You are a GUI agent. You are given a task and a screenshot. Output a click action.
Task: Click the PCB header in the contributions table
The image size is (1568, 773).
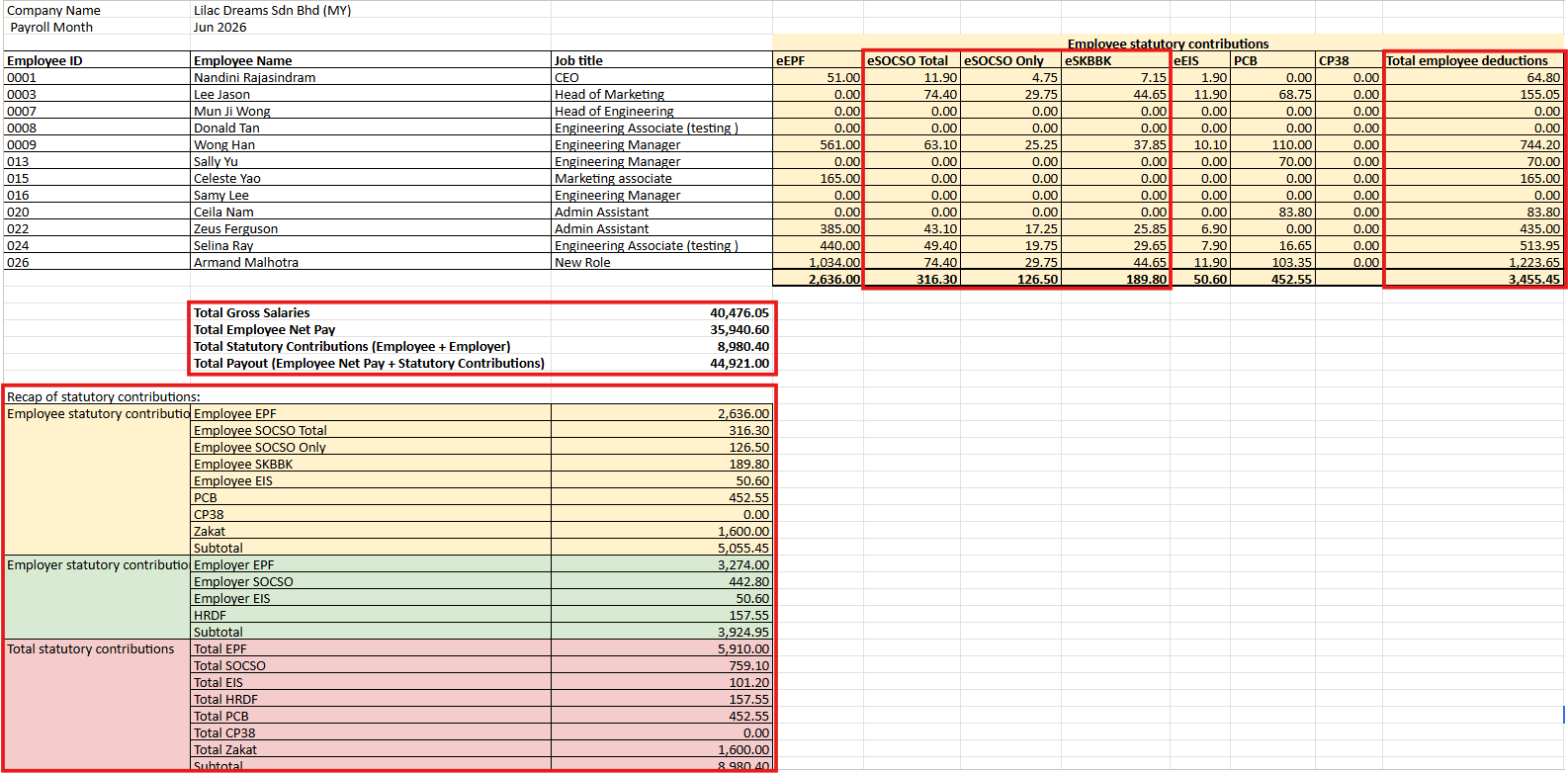[x=1272, y=60]
